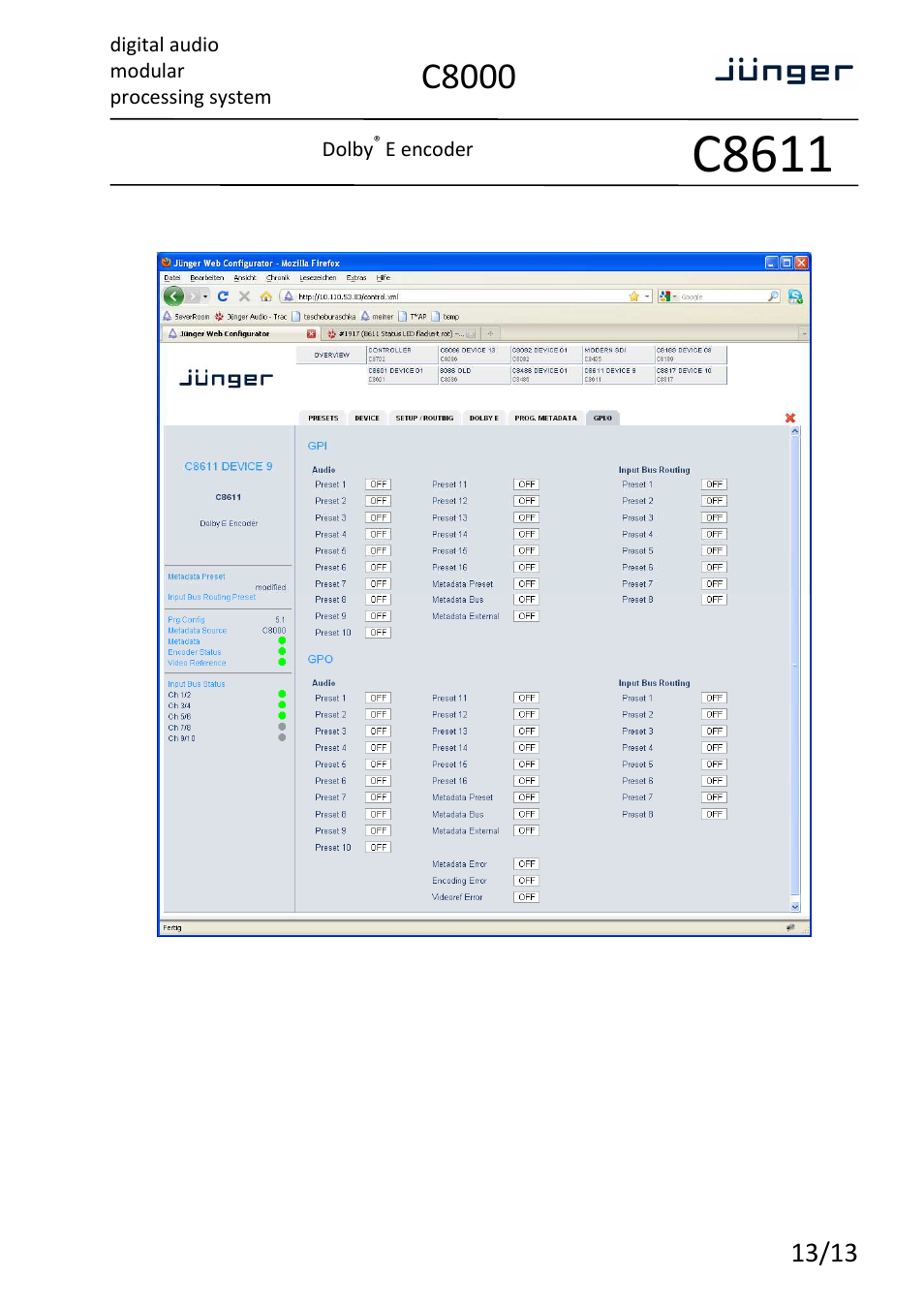Open the T*AP bookmark
Image resolution: width=924 pixels, height=1309 pixels.
413,317
